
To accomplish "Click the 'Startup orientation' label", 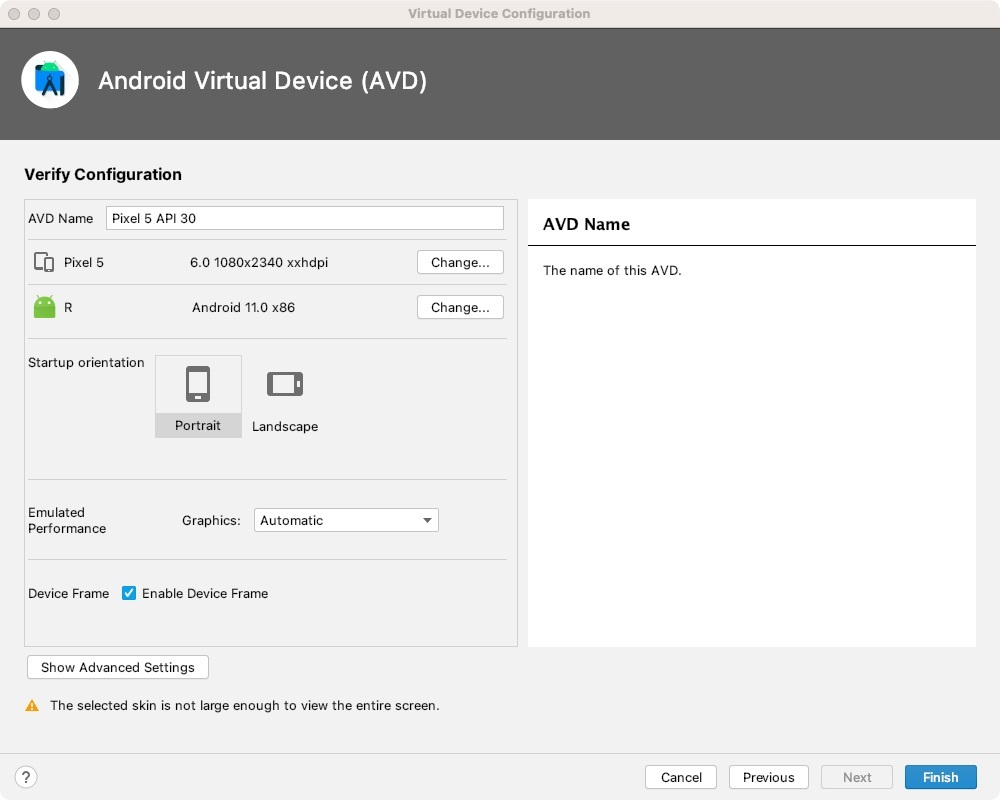I will pyautogui.click(x=86, y=362).
